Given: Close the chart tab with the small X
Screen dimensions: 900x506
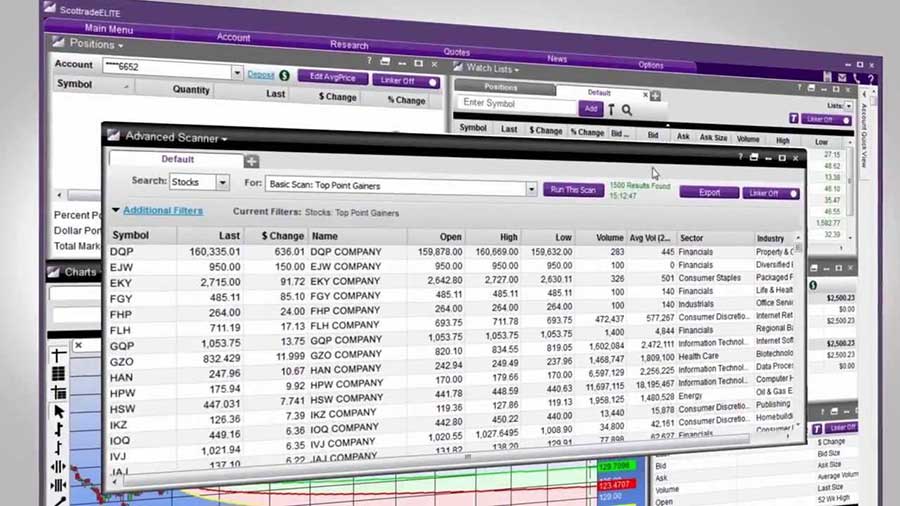Looking at the screenshot, I should click(x=79, y=345).
